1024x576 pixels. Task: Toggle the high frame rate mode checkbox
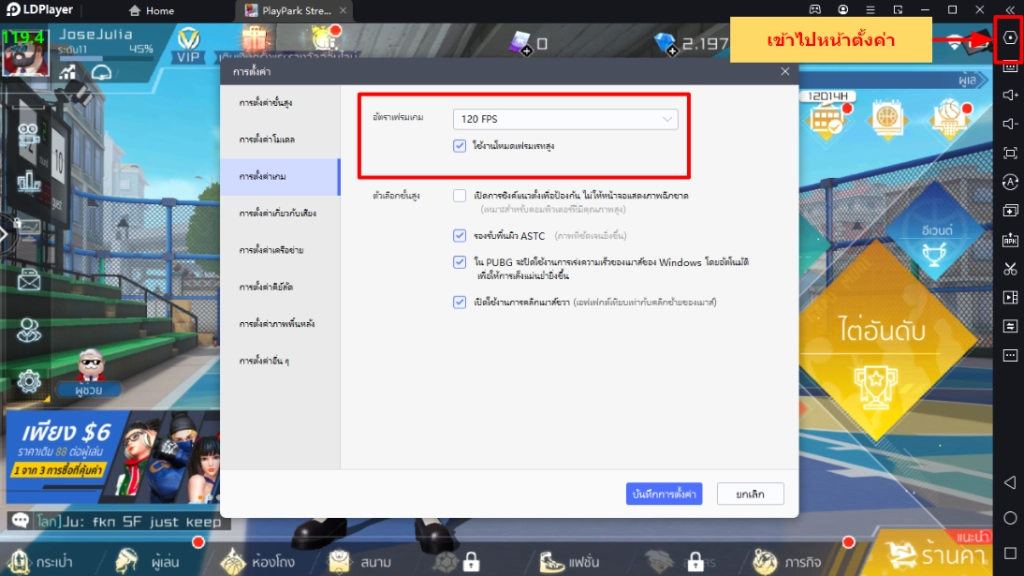click(x=459, y=146)
